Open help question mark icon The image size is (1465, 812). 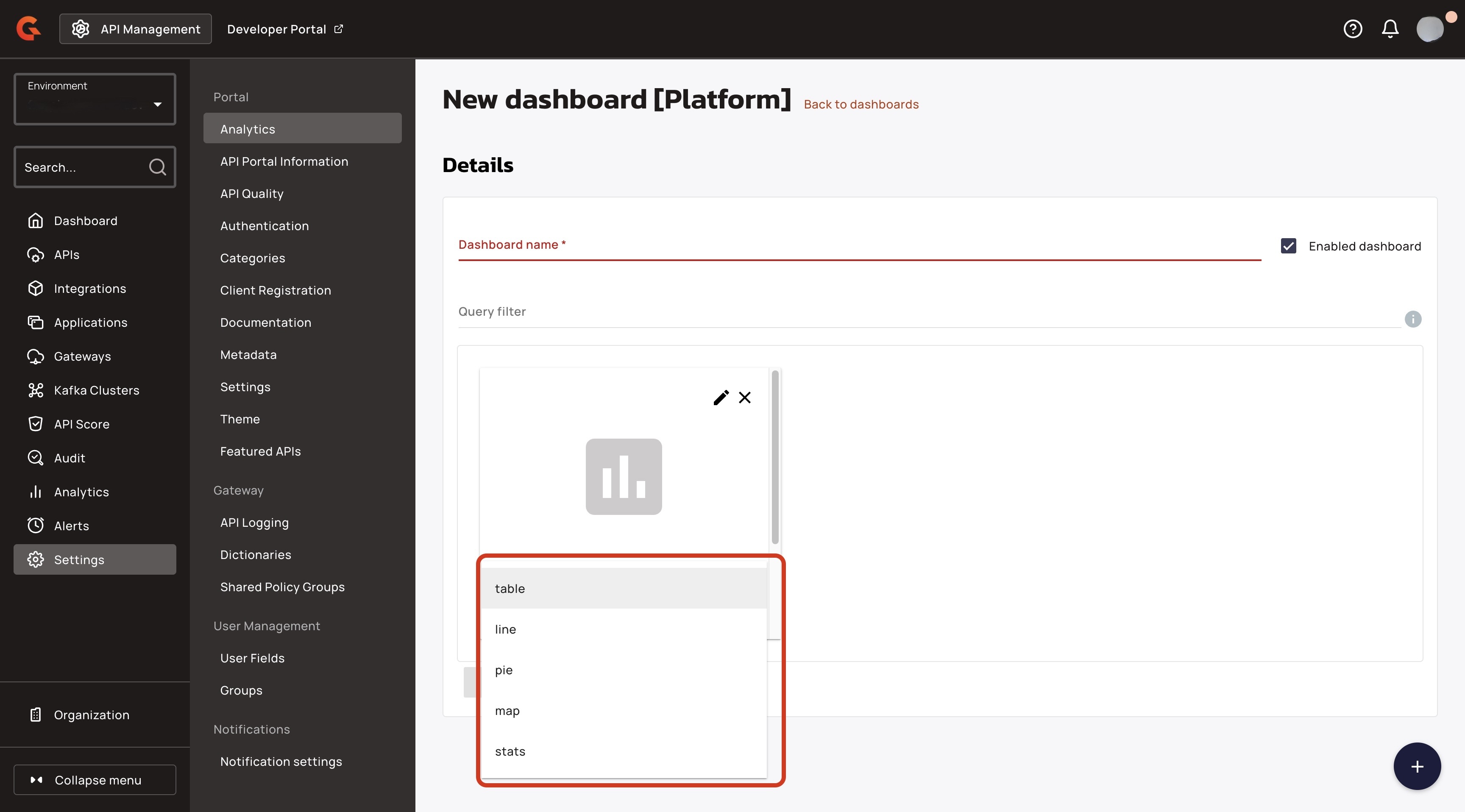(x=1352, y=28)
